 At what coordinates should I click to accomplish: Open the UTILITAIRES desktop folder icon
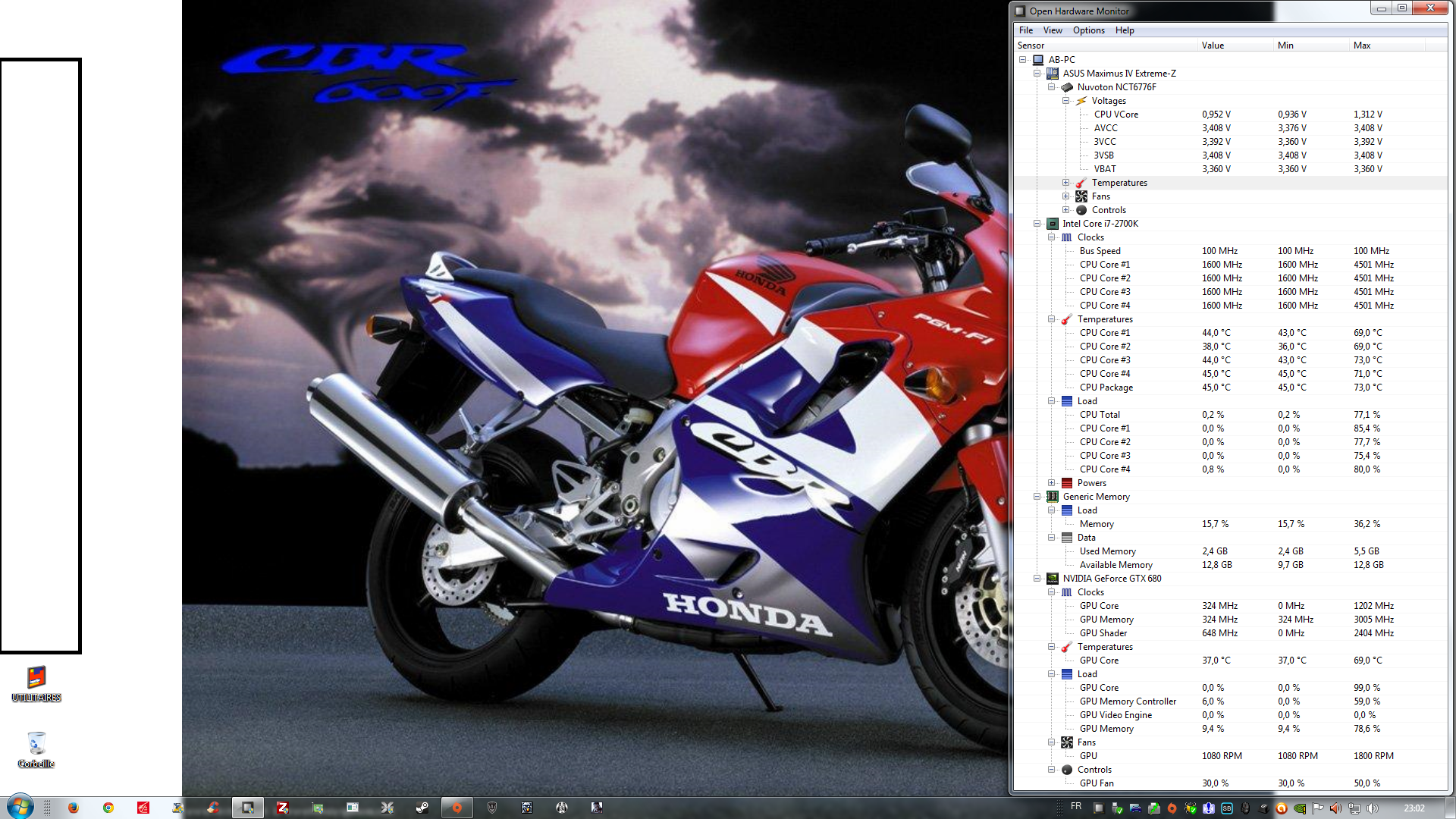pos(36,677)
